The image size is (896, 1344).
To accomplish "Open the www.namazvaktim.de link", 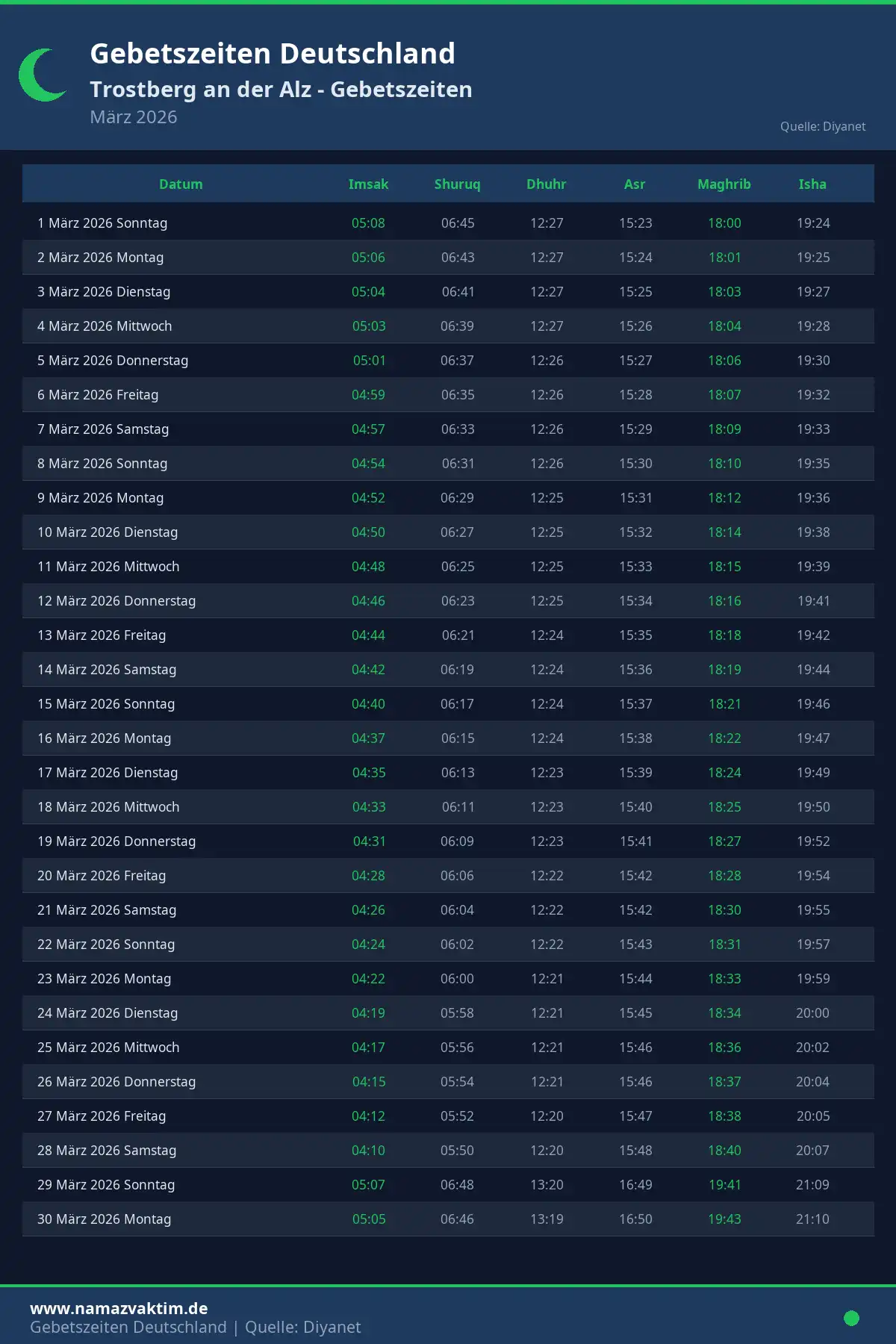I will pos(119,1308).
